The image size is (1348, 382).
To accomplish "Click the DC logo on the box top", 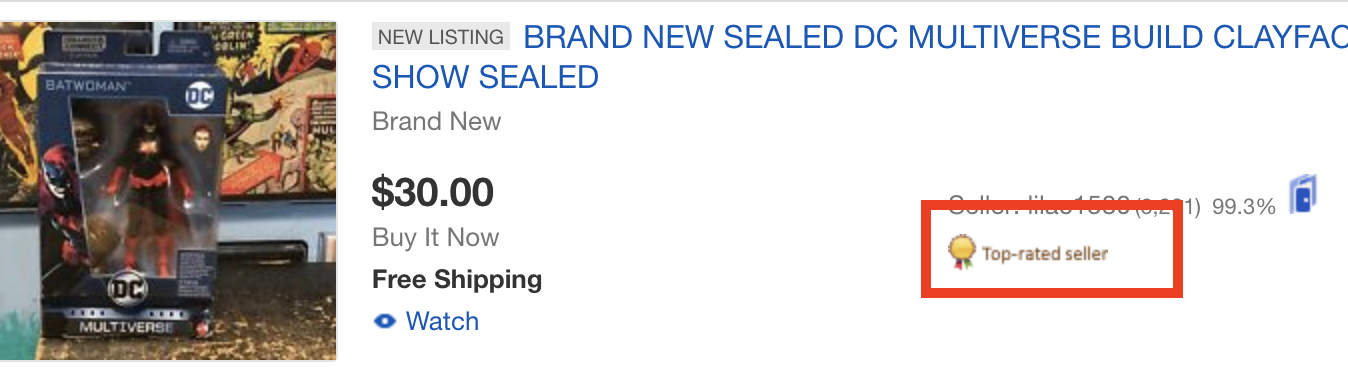I will click(x=201, y=95).
